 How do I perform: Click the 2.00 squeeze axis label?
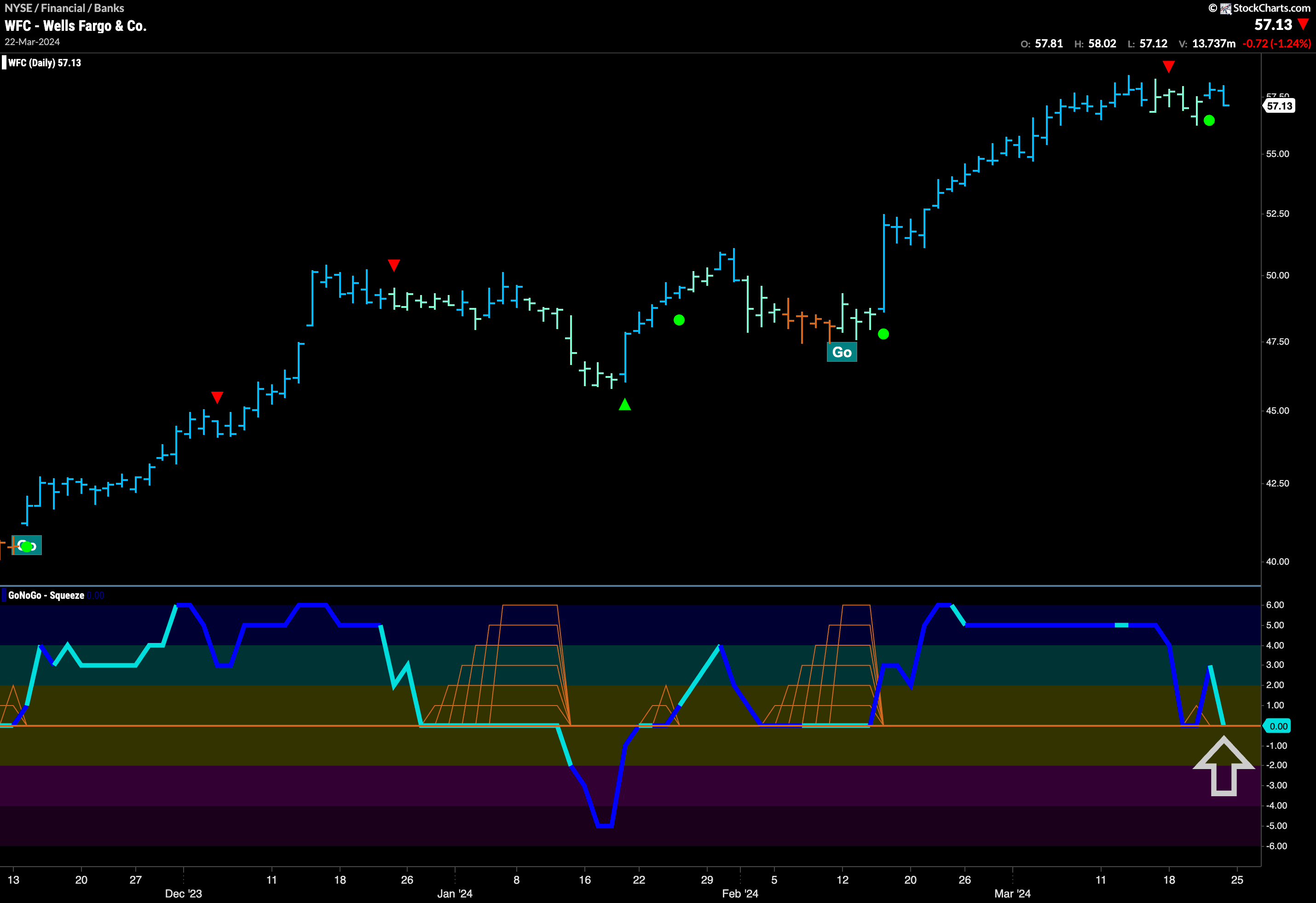click(1275, 685)
